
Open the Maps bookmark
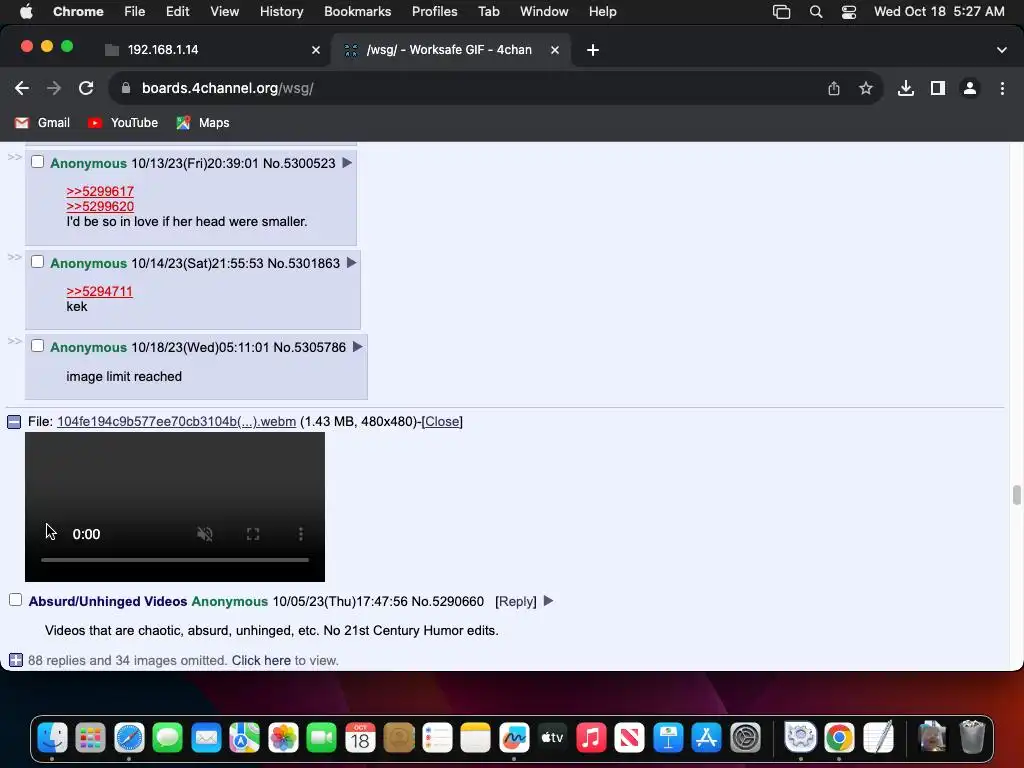[203, 123]
